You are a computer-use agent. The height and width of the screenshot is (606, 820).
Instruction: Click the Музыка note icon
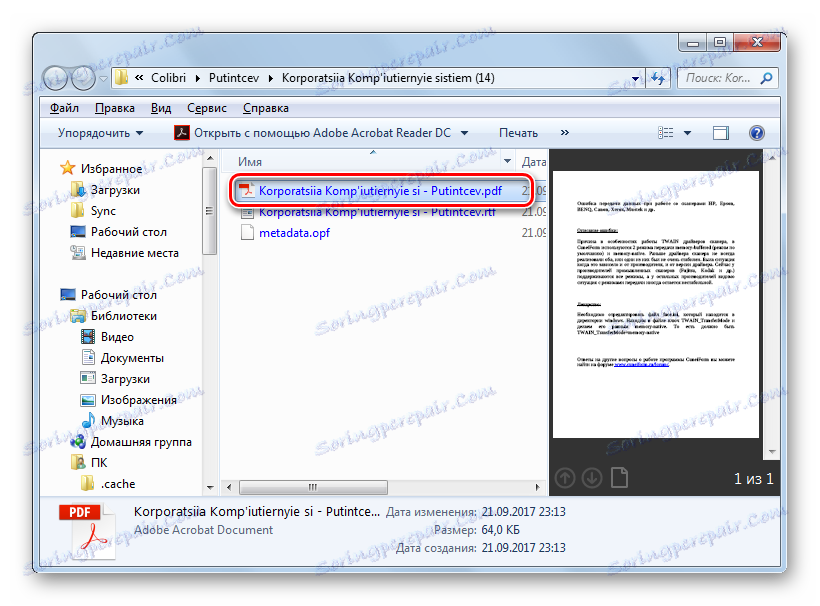point(88,420)
